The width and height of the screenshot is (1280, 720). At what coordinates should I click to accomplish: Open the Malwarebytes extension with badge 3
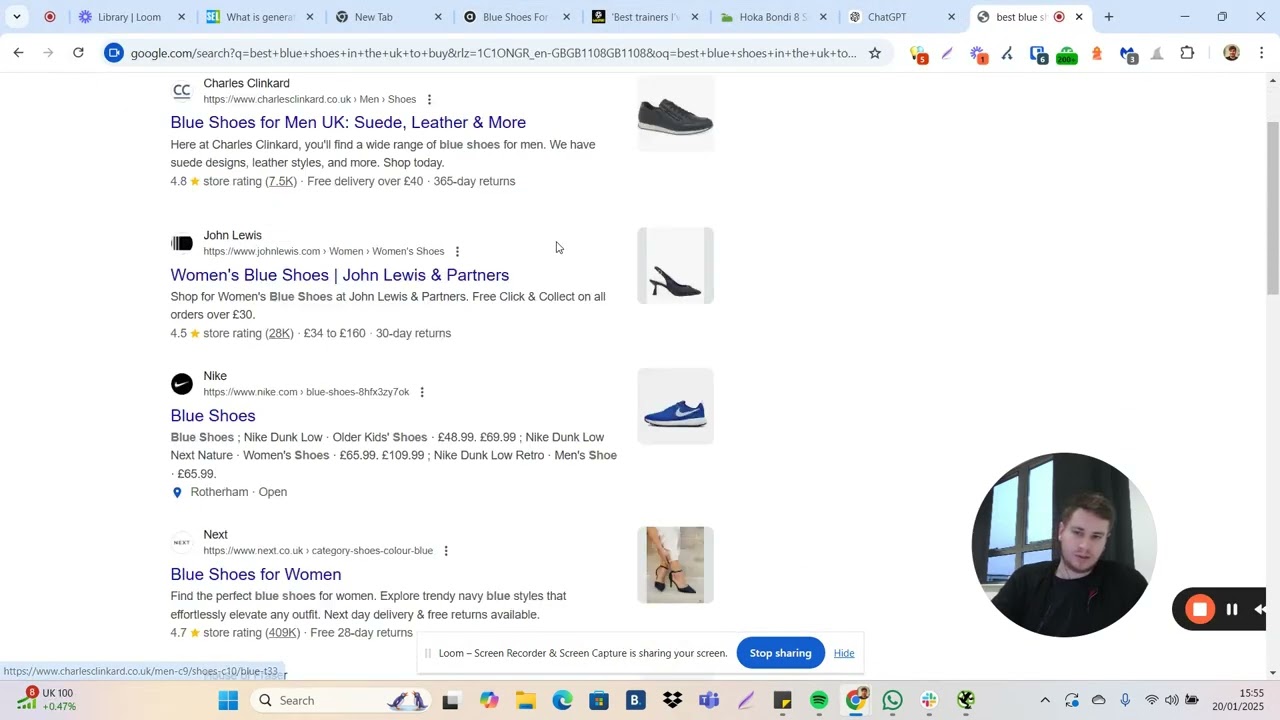(1128, 54)
